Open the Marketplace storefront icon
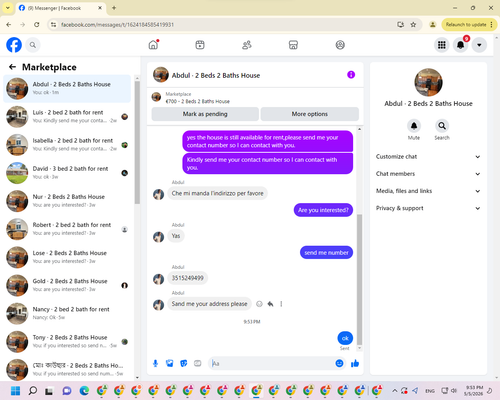500x400 pixels. click(x=293, y=45)
